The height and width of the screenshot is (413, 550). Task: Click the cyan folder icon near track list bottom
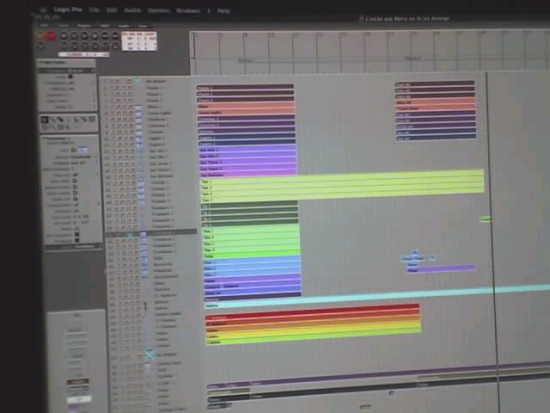149,355
